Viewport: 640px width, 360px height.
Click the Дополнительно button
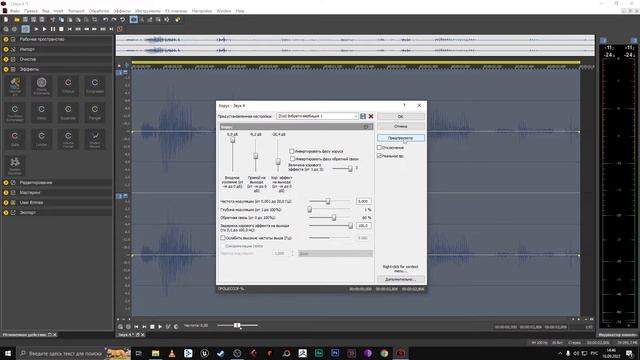tap(400, 279)
